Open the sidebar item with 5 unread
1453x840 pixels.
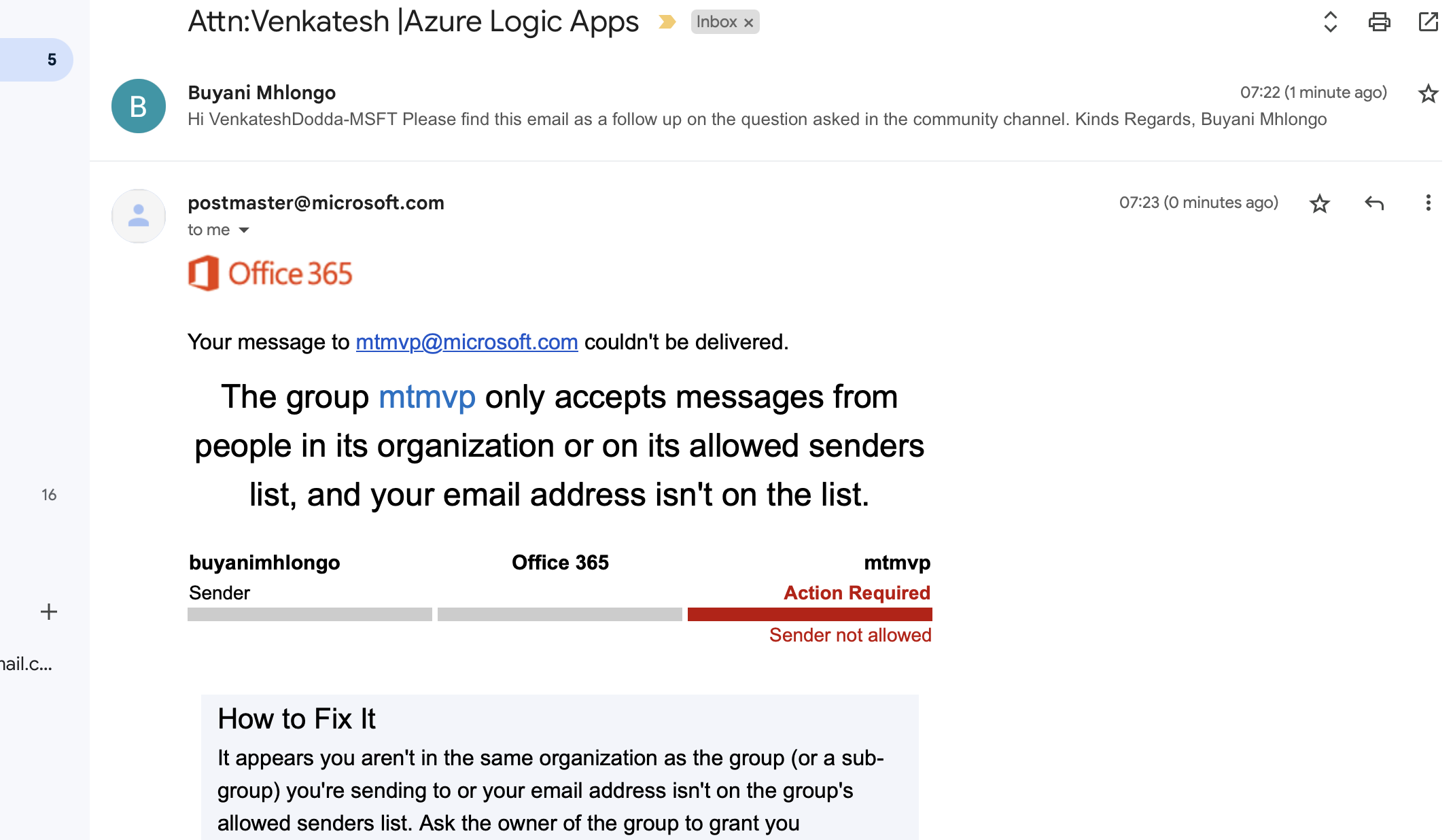coord(36,60)
